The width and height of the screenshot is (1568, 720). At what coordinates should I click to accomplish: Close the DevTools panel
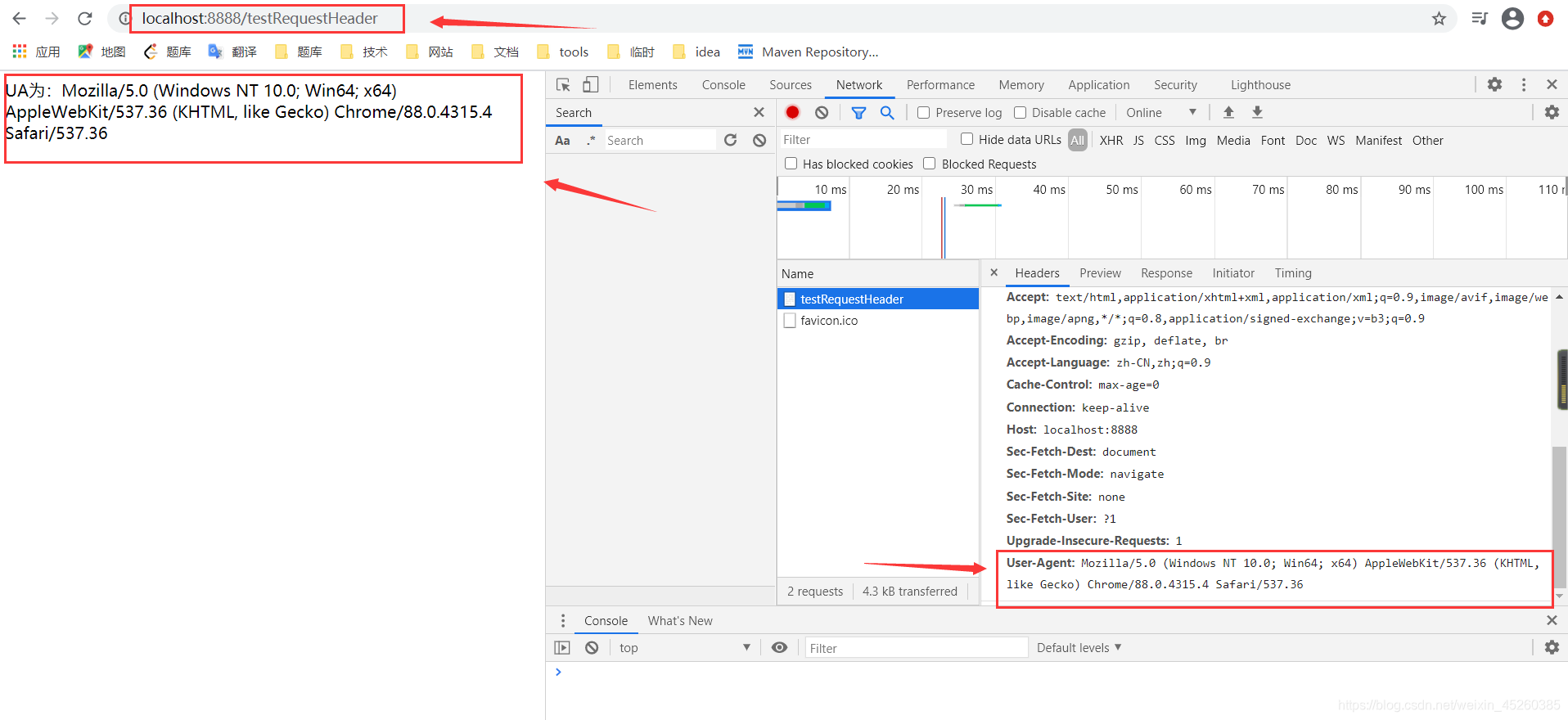pos(1552,84)
